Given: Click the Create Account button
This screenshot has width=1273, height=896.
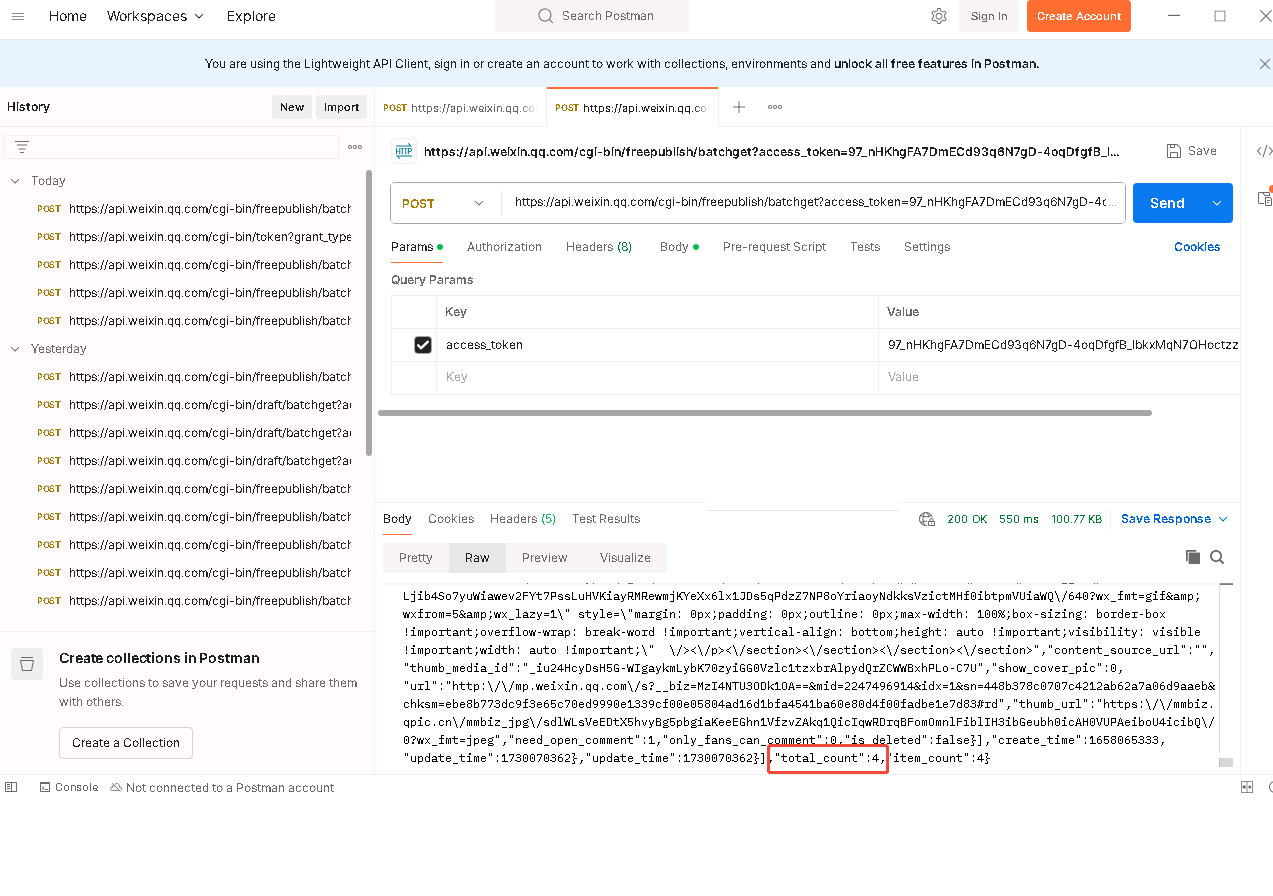Looking at the screenshot, I should [1079, 16].
